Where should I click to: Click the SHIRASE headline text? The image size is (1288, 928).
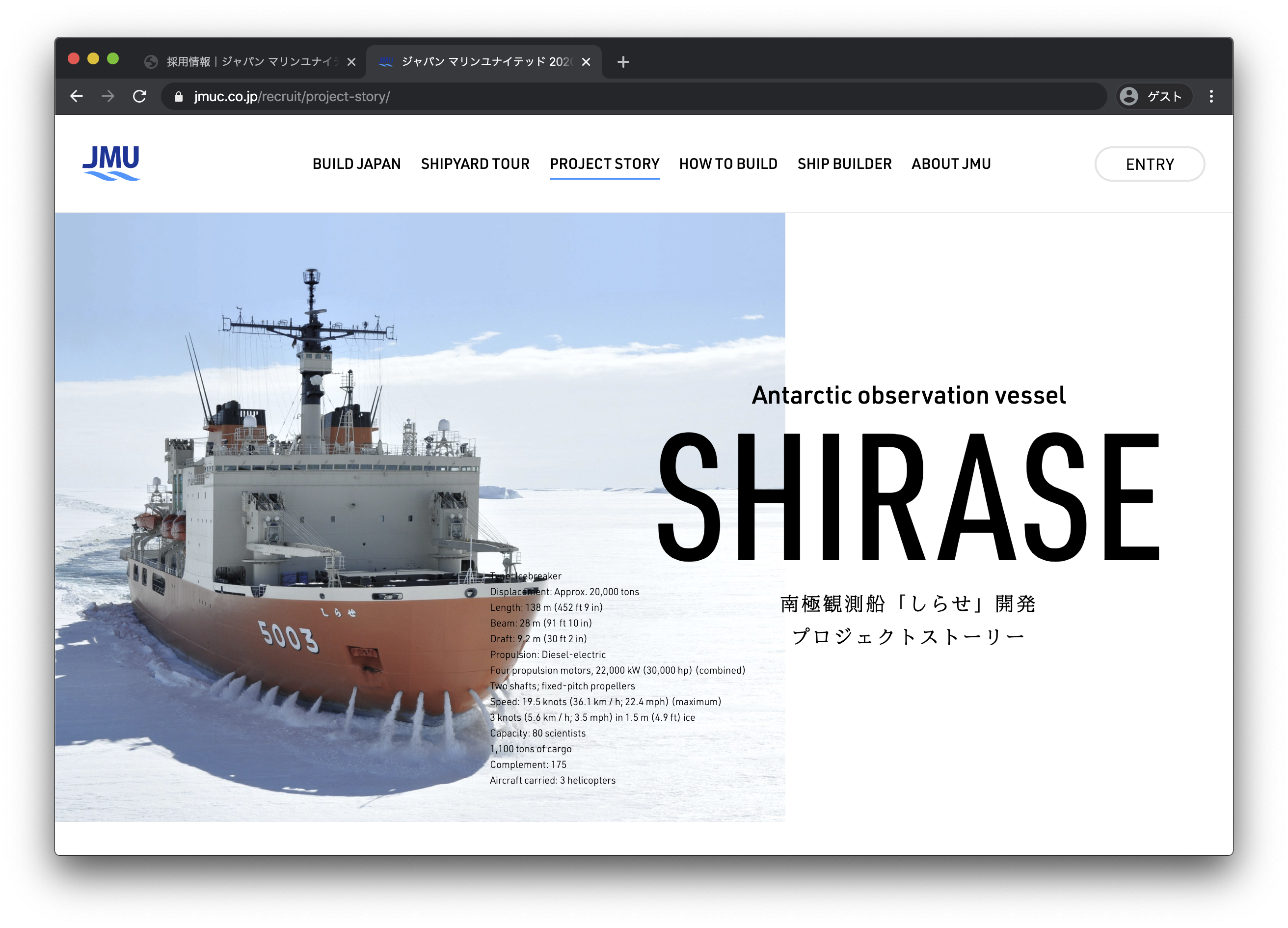(x=909, y=497)
